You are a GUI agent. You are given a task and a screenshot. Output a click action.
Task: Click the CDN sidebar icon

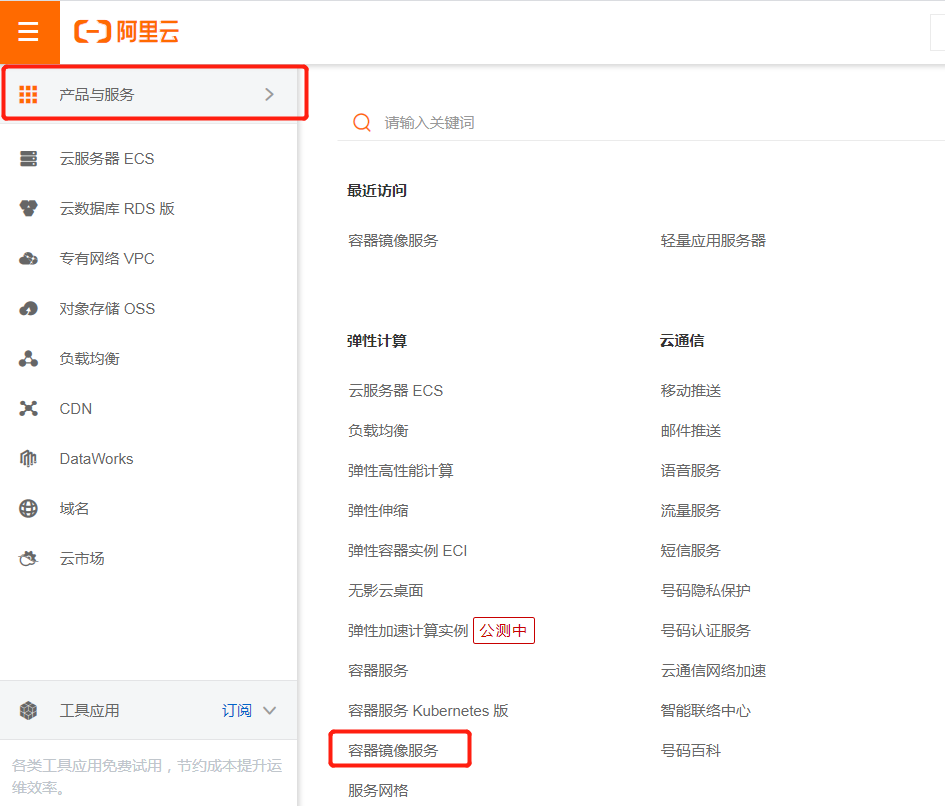28,408
